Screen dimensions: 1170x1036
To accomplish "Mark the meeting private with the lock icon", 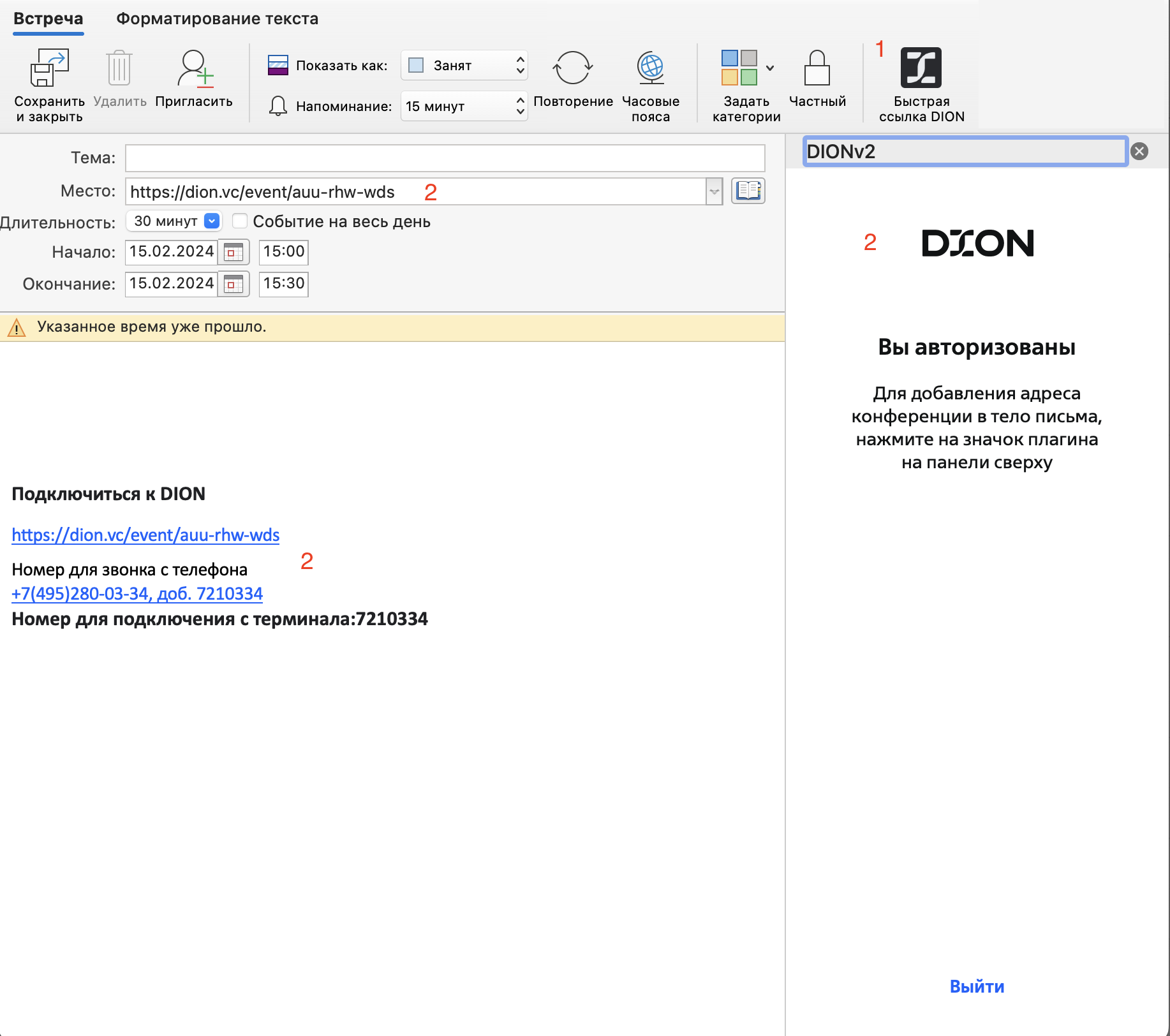I will [817, 68].
